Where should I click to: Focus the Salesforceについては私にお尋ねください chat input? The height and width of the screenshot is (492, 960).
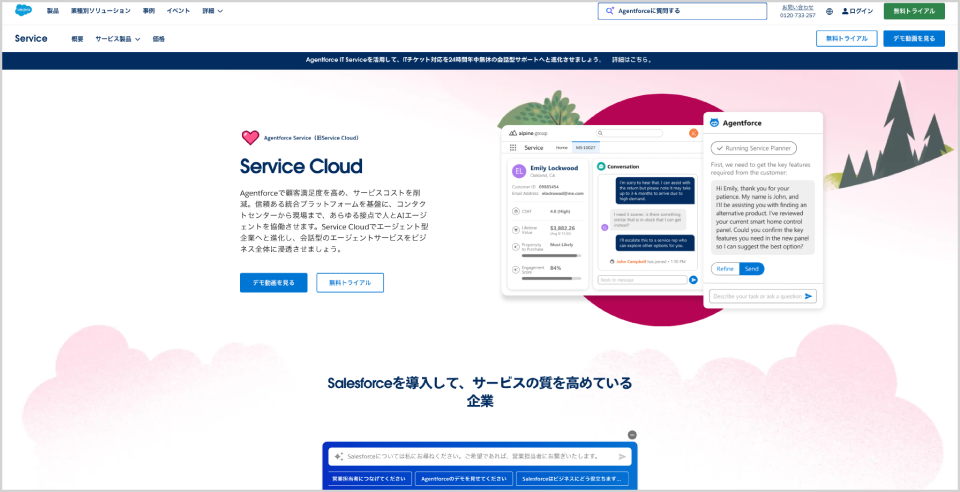point(481,457)
